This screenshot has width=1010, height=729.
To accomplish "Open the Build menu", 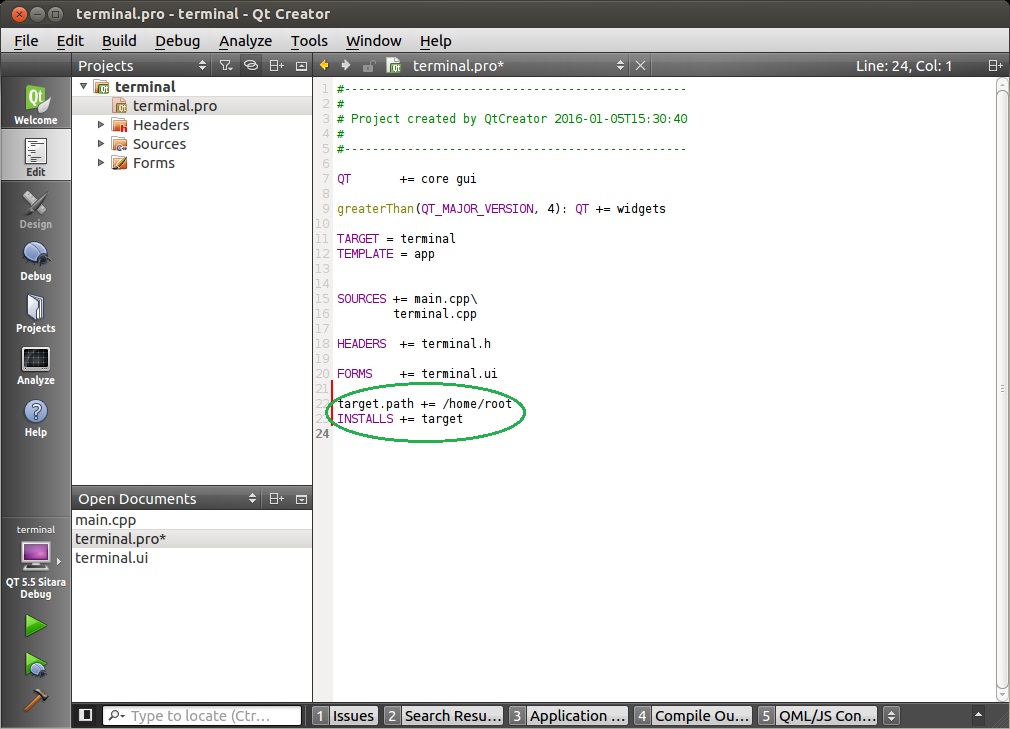I will tap(119, 41).
